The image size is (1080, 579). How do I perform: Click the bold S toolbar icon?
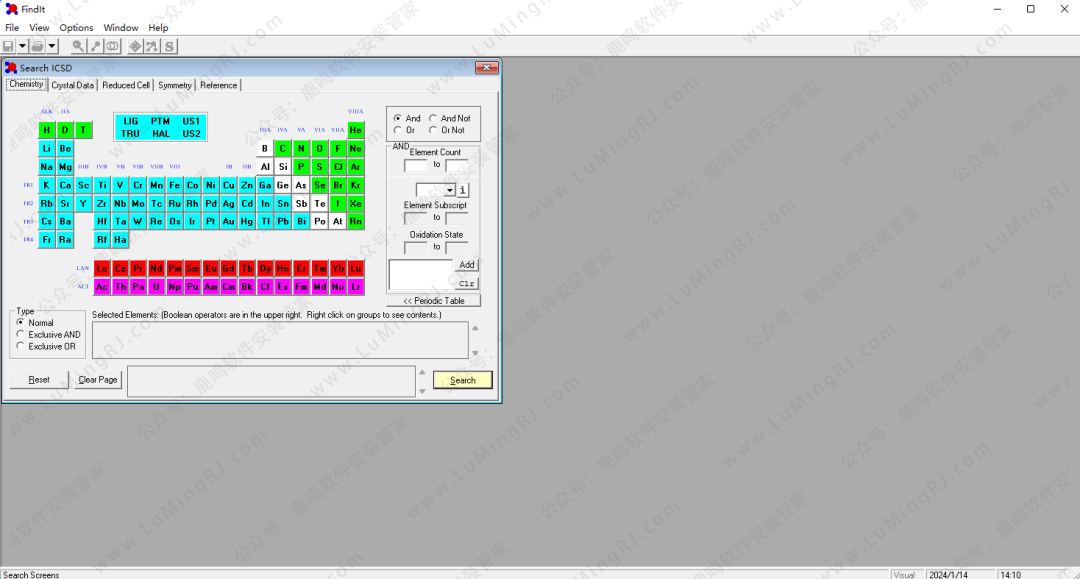tap(169, 46)
